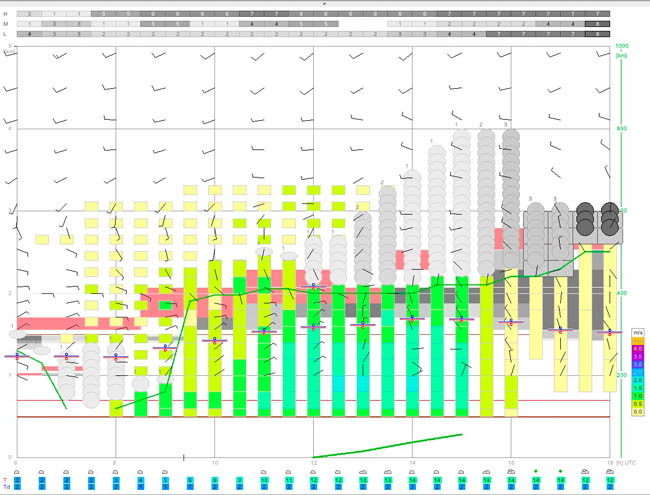Image resolution: width=650 pixels, height=495 pixels.
Task: Click the green 800 mark on right axis
Action: (x=621, y=129)
